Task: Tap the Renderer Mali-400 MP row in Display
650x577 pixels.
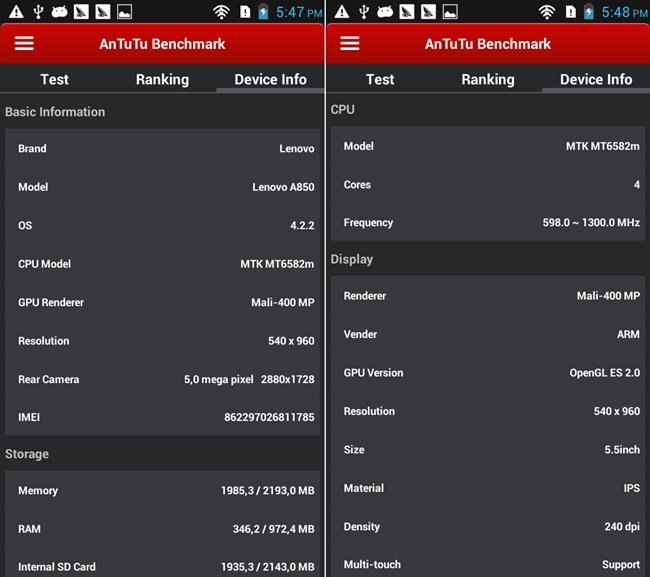Action: click(x=488, y=296)
